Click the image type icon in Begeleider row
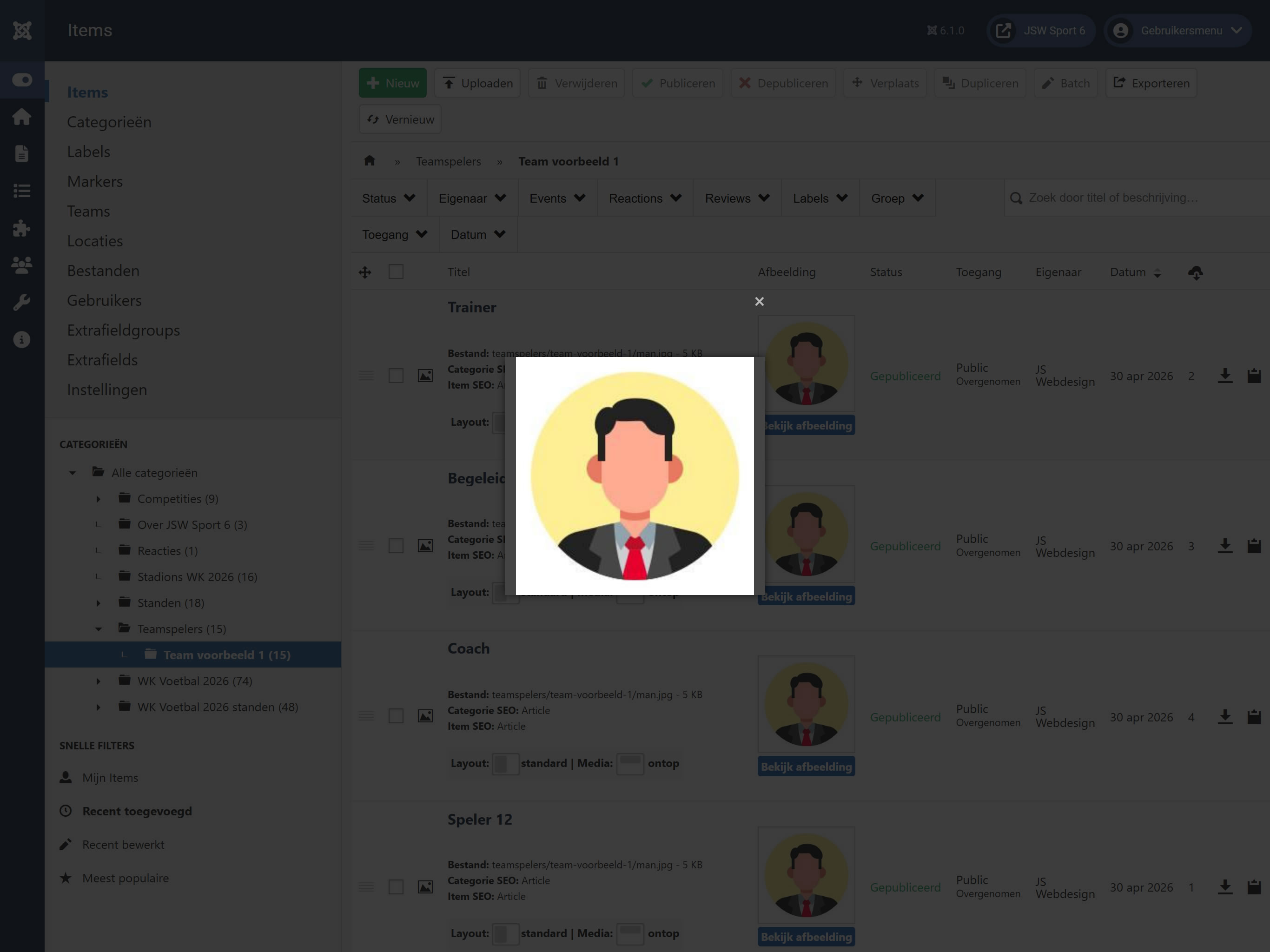 [x=425, y=545]
